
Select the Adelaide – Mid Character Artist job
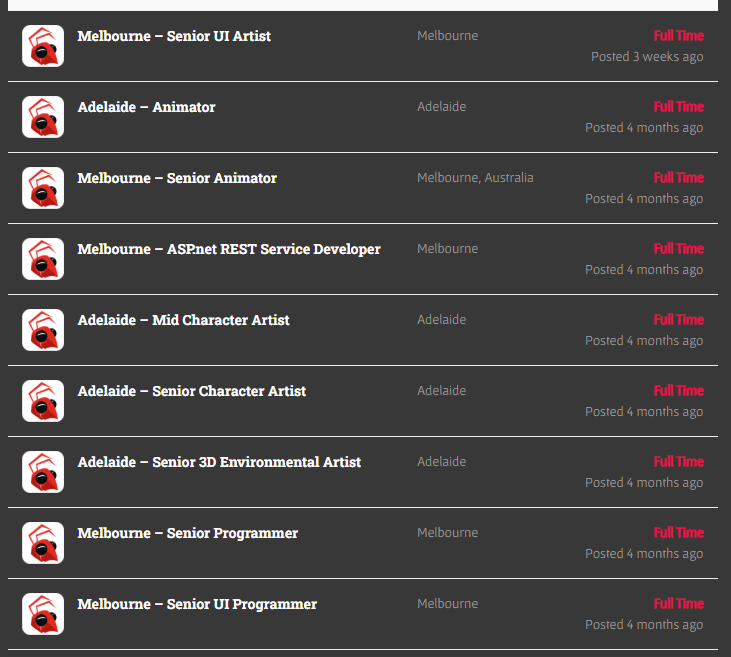183,320
